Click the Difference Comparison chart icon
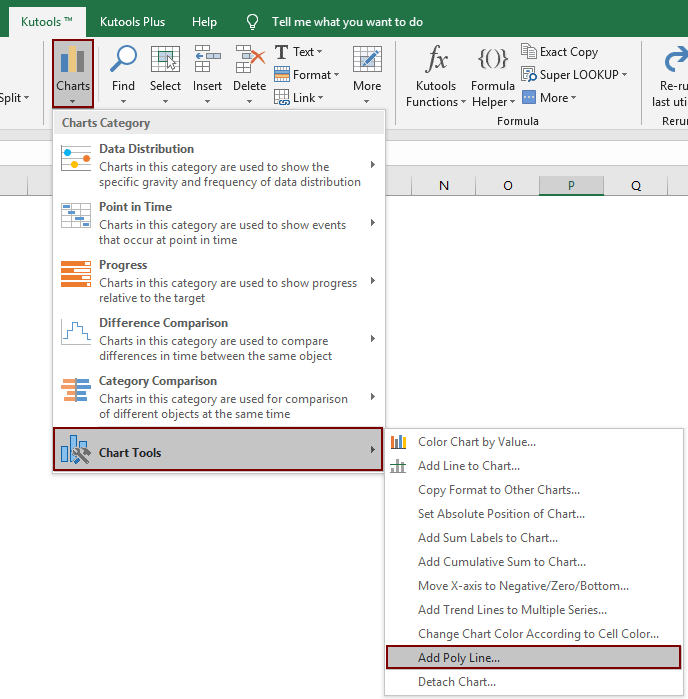The image size is (688, 699). point(76,332)
